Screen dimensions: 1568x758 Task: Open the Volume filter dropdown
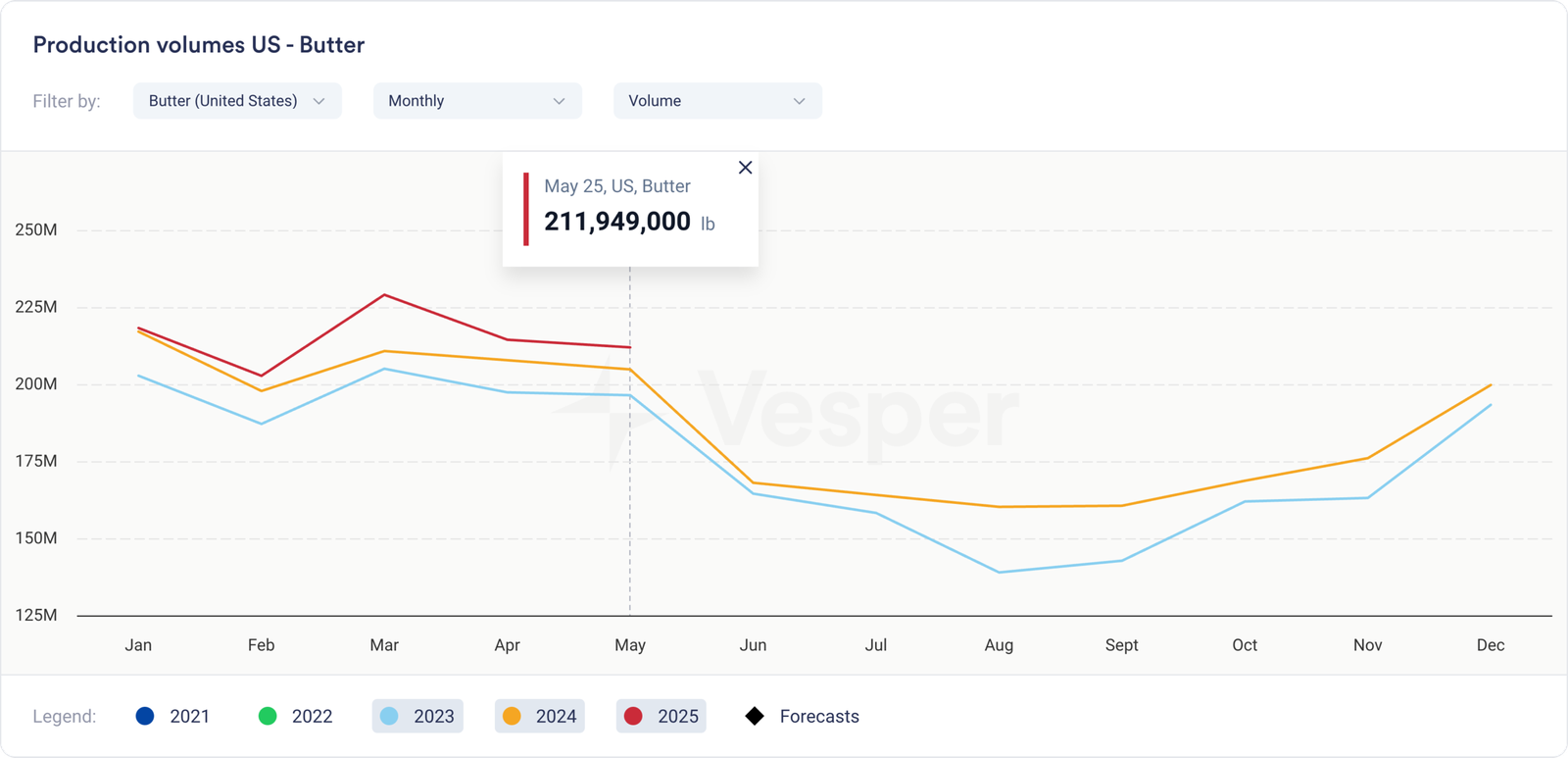717,101
